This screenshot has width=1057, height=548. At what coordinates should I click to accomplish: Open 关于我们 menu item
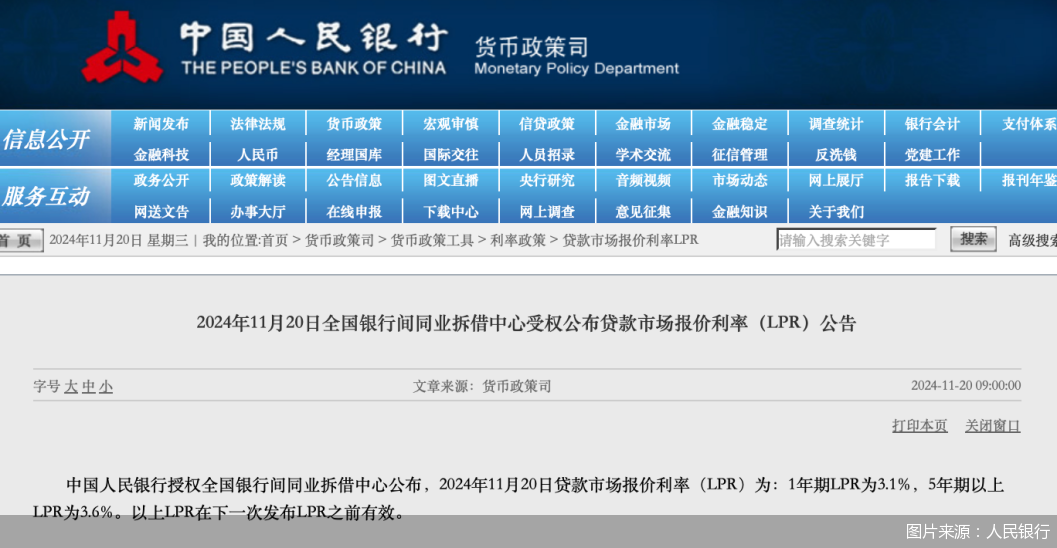point(836,212)
